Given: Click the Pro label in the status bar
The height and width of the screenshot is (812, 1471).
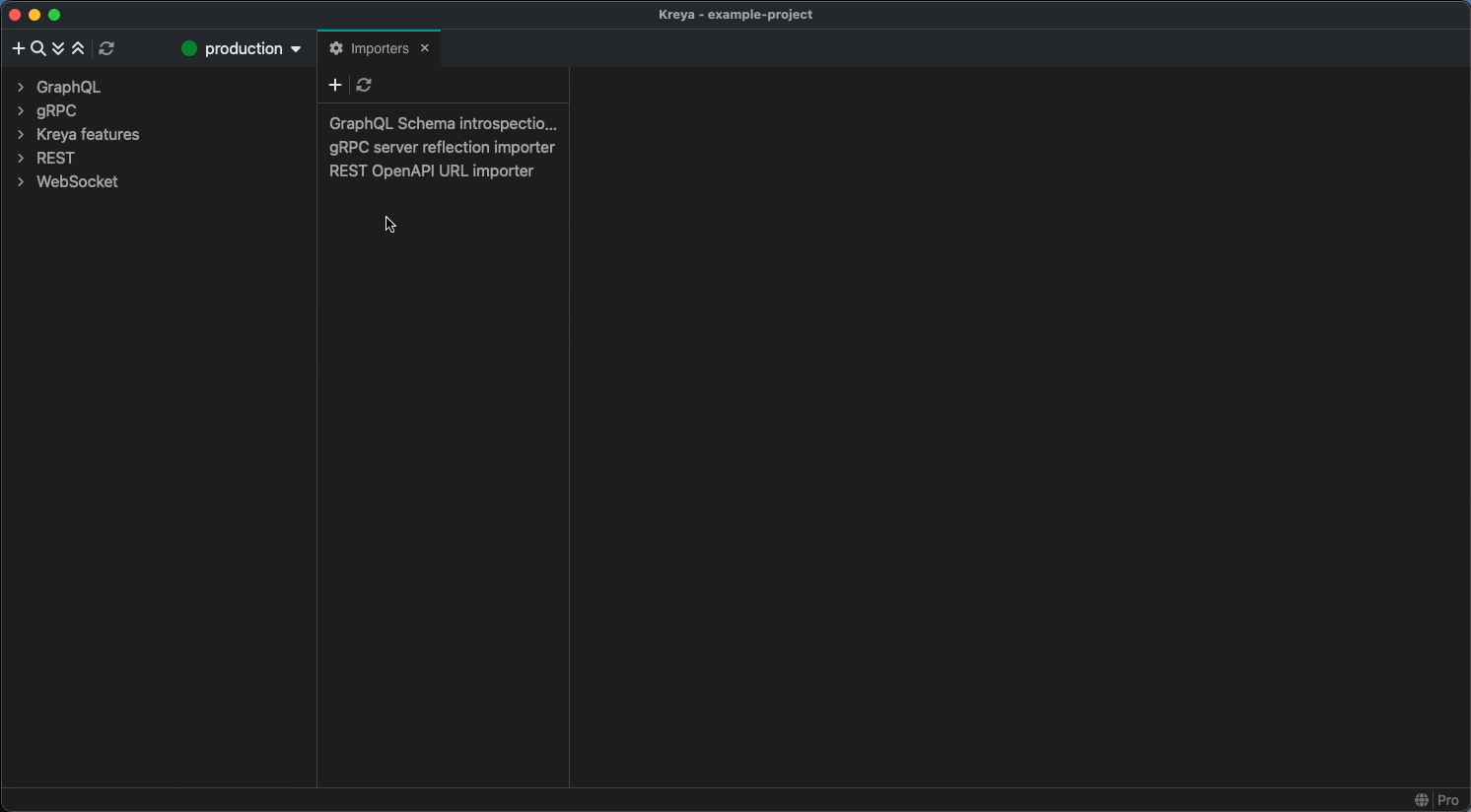Looking at the screenshot, I should (1448, 800).
